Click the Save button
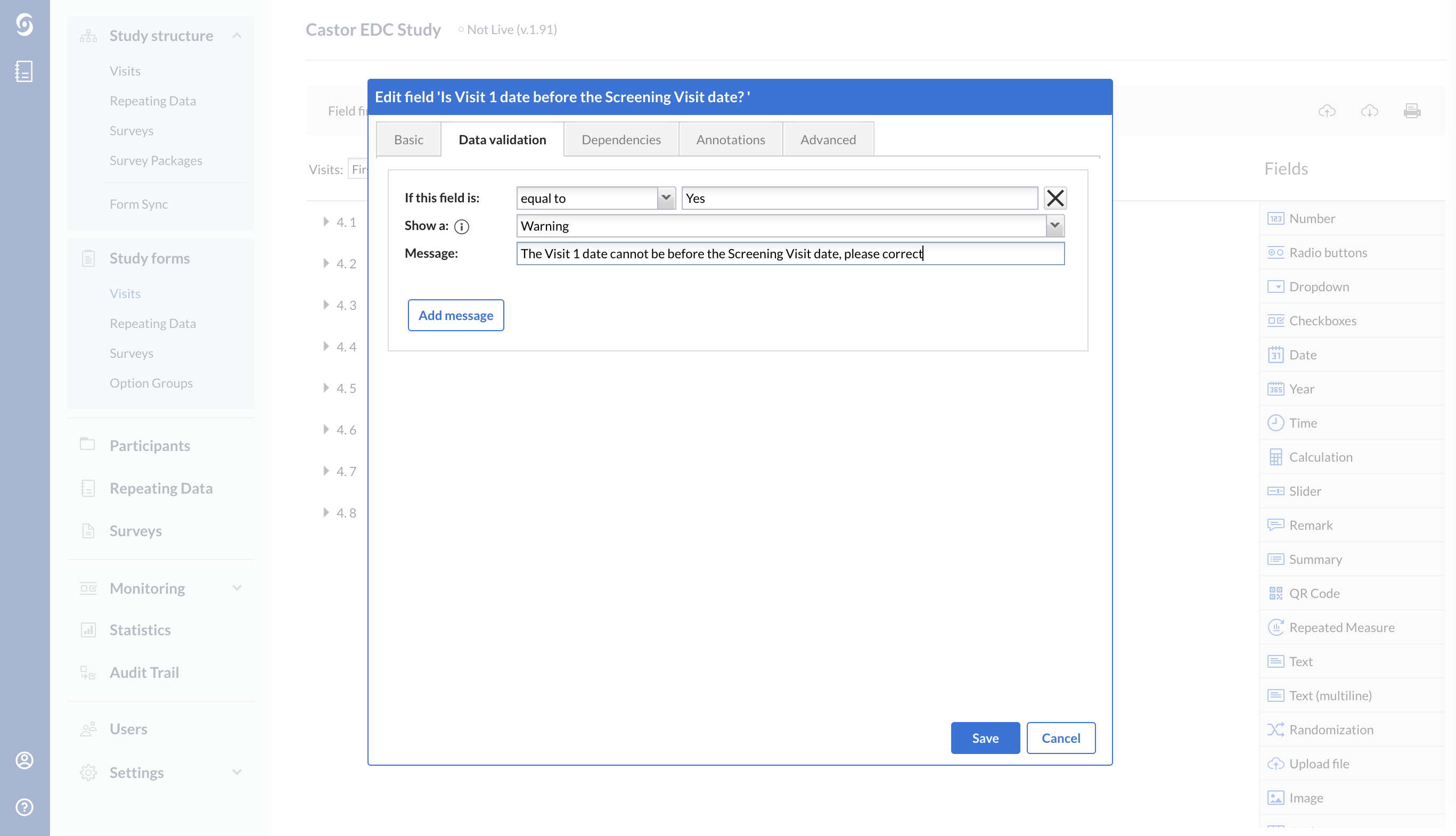 coord(985,738)
